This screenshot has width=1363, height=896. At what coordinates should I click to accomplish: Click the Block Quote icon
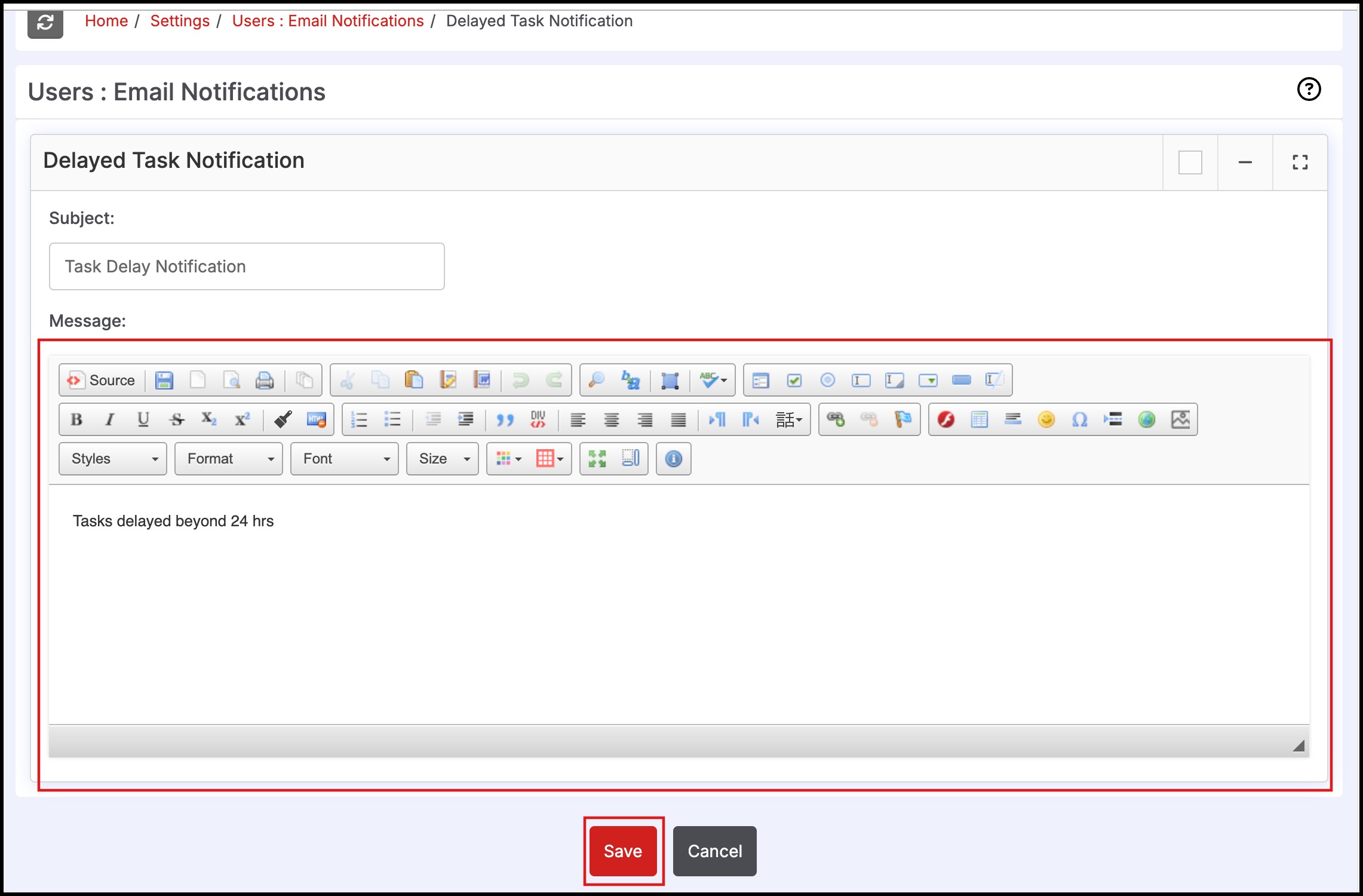click(x=505, y=420)
